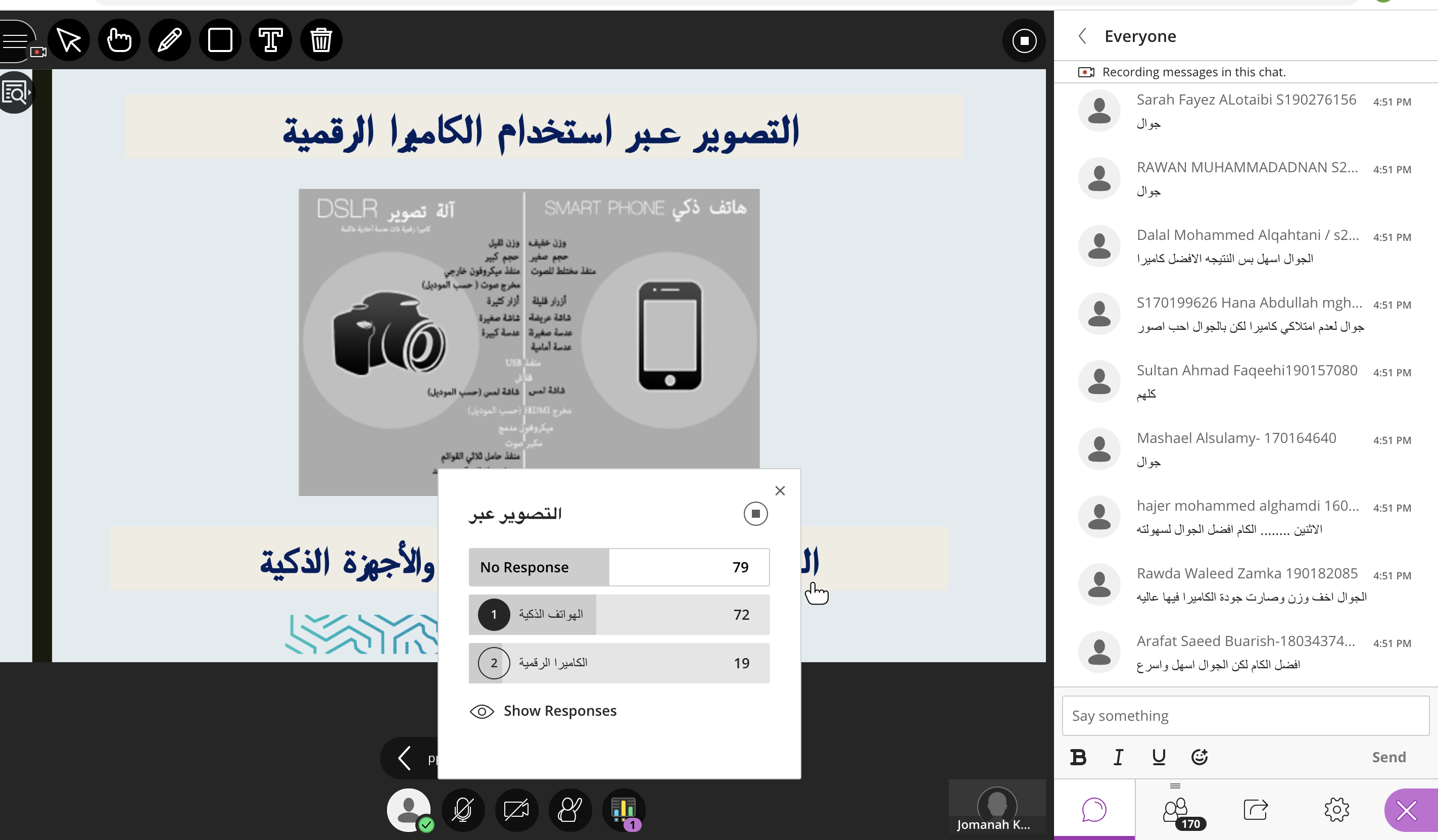Select the Text annotation tool

click(x=270, y=40)
